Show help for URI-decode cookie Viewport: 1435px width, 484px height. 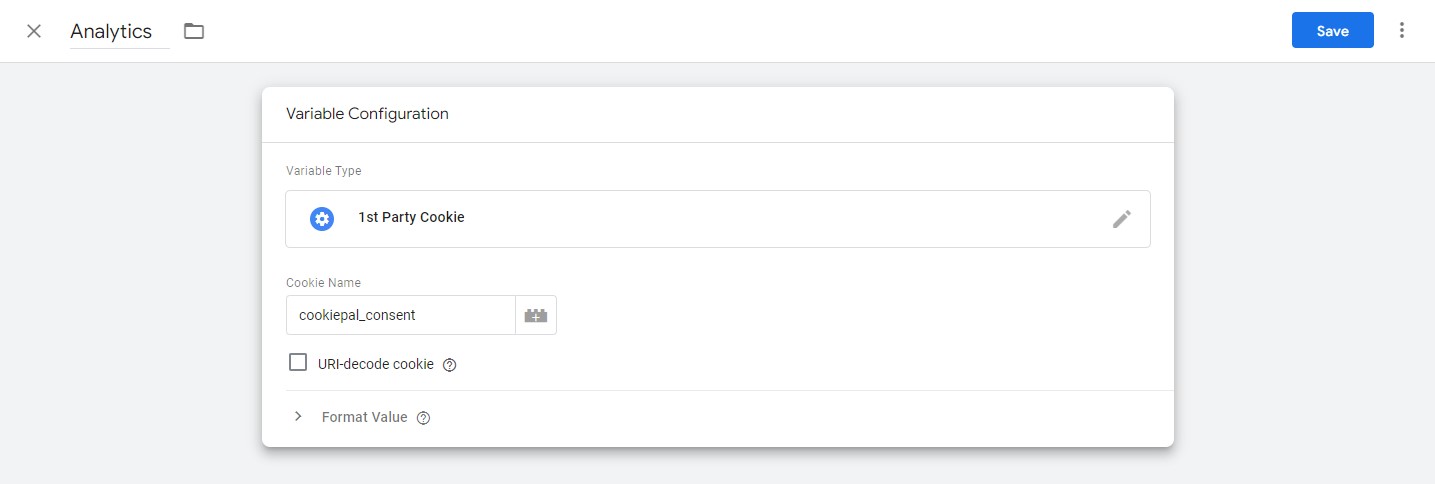coord(450,365)
